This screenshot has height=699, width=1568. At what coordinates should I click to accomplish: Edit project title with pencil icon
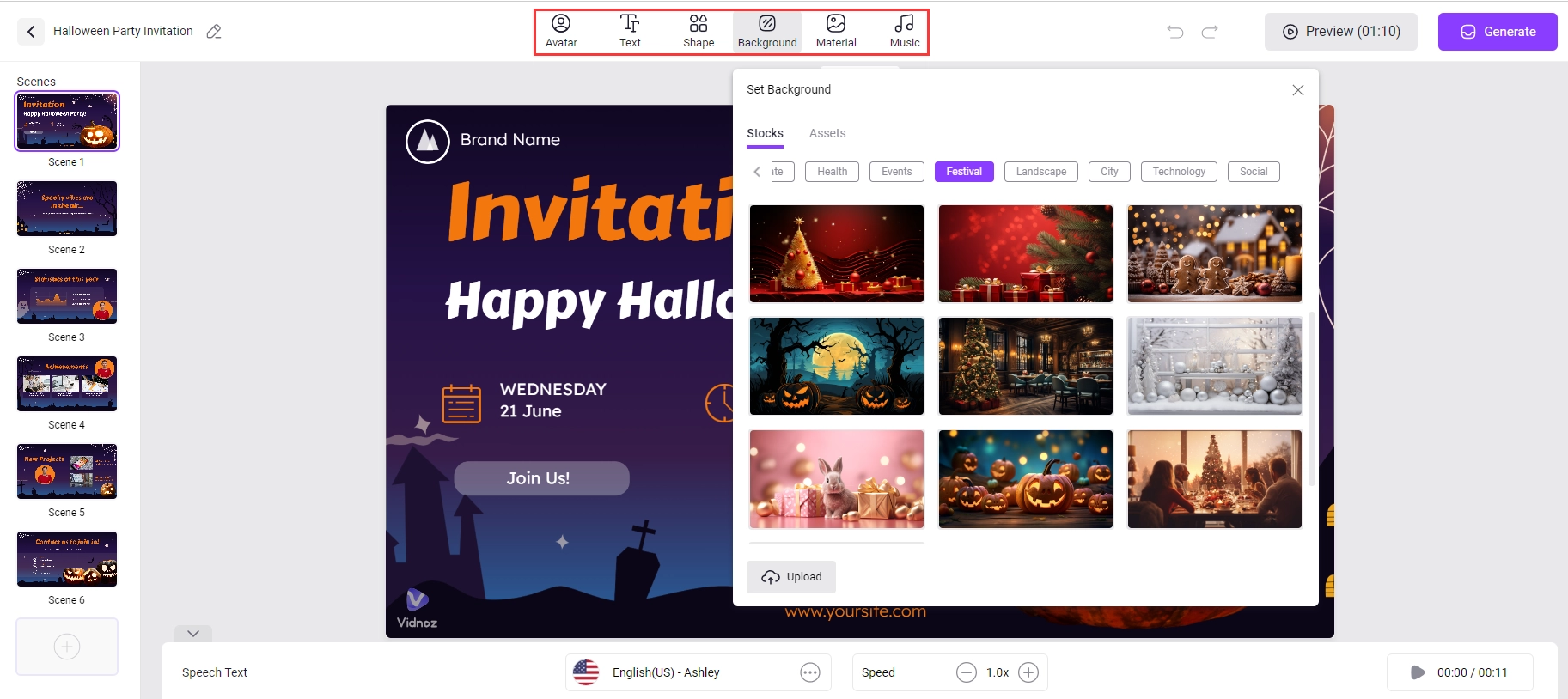pyautogui.click(x=214, y=32)
